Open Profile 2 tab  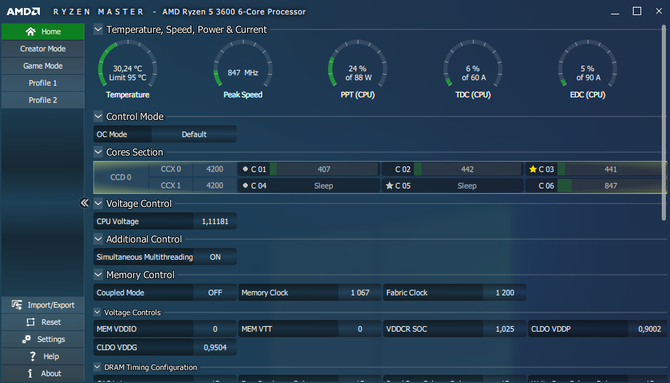(43, 100)
